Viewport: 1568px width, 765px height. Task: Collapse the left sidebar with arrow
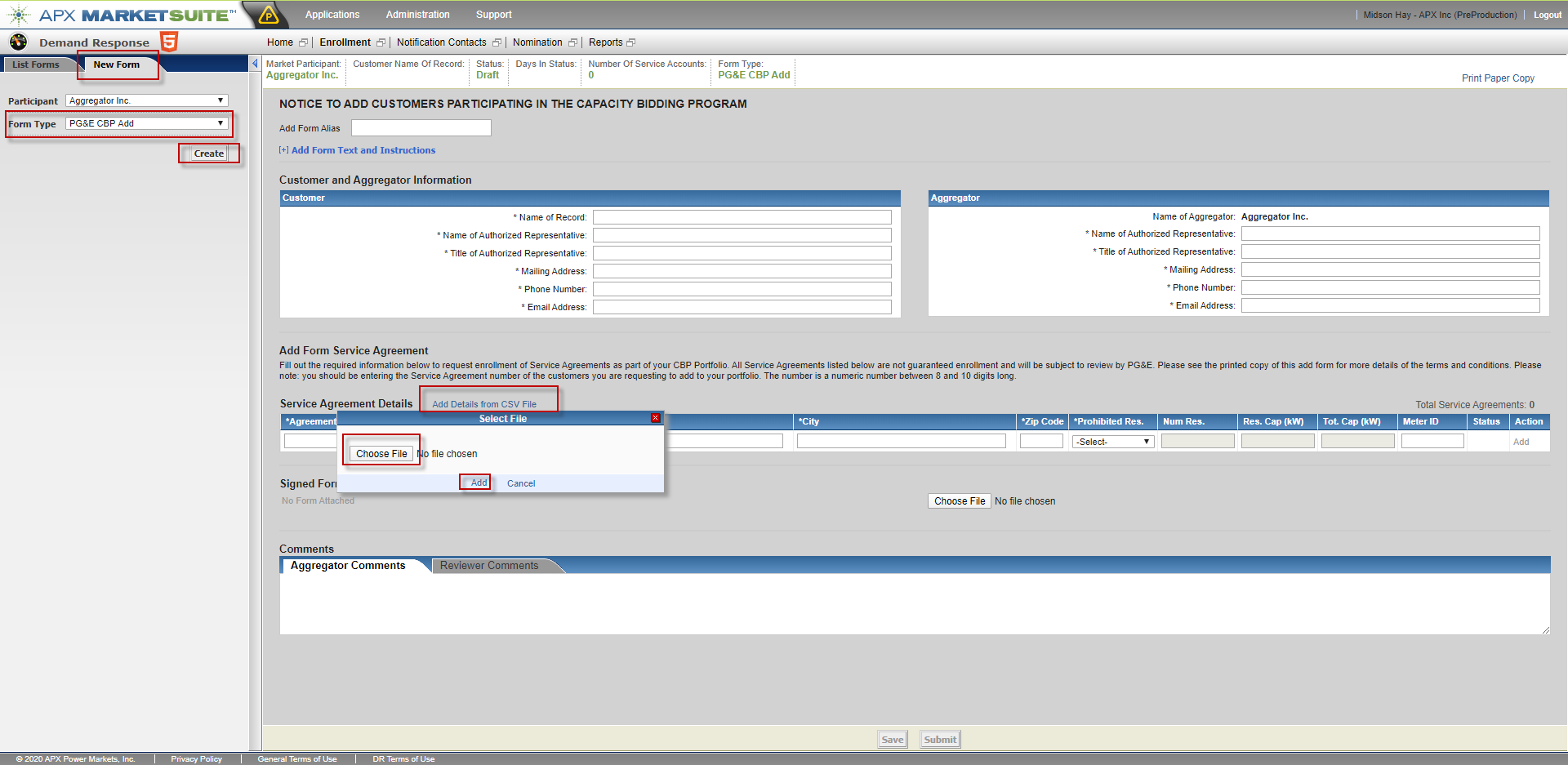click(255, 64)
